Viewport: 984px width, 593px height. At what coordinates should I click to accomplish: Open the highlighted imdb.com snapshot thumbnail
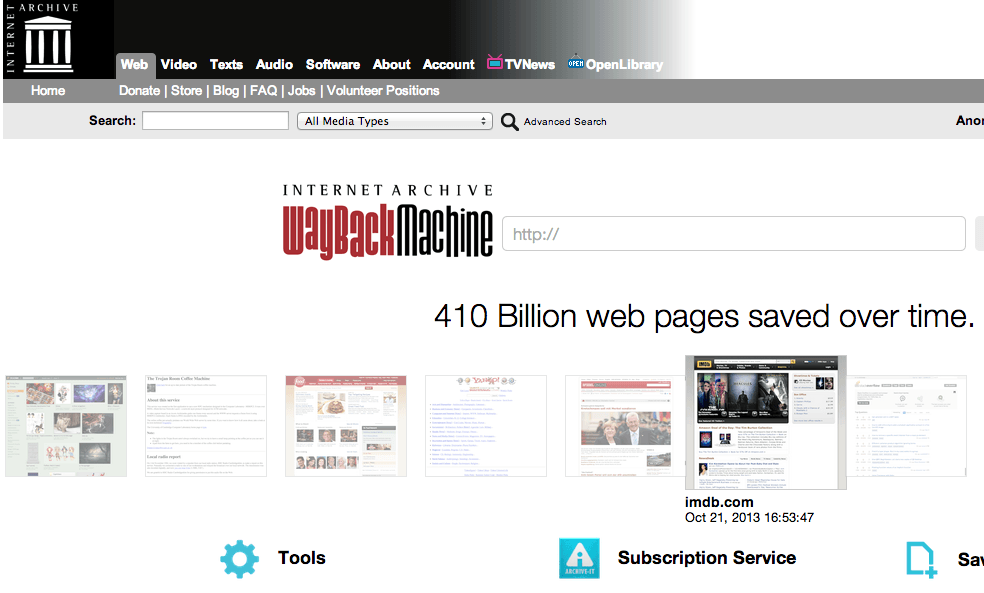[766, 422]
